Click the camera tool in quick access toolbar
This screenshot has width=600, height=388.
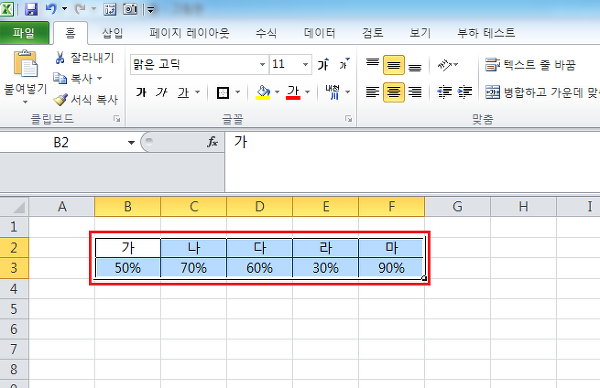[130, 9]
